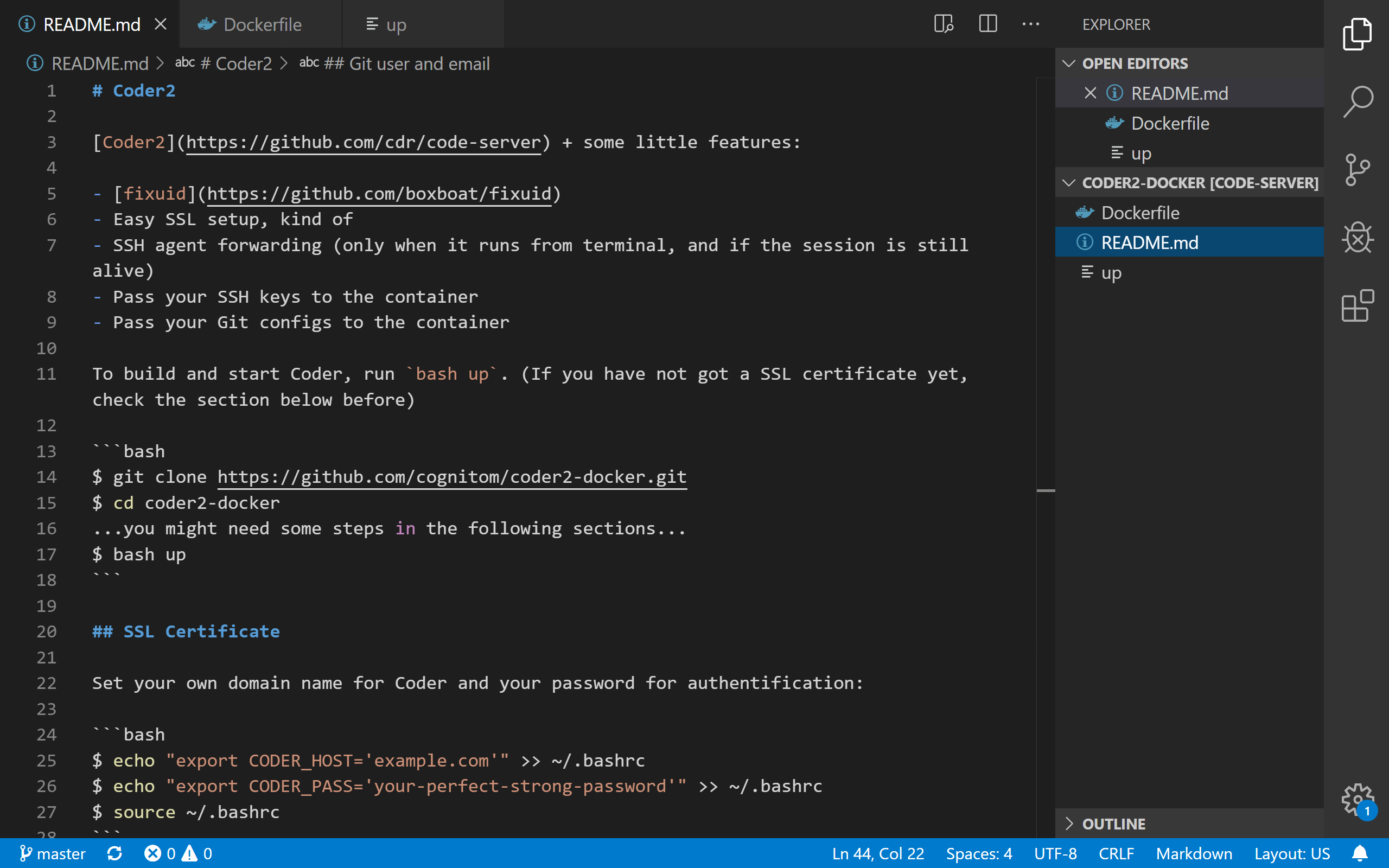1389x868 pixels.
Task: Click the notifications bell in status bar
Action: 1359,854
